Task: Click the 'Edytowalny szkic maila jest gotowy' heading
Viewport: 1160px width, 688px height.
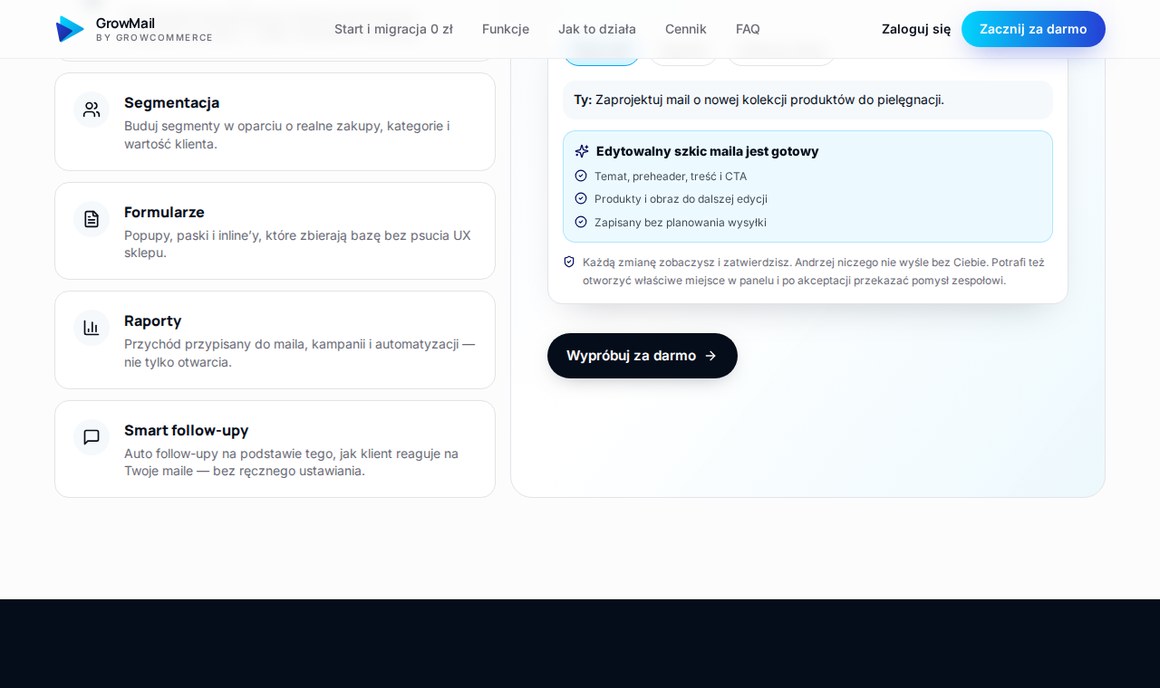Action: pyautogui.click(x=707, y=151)
